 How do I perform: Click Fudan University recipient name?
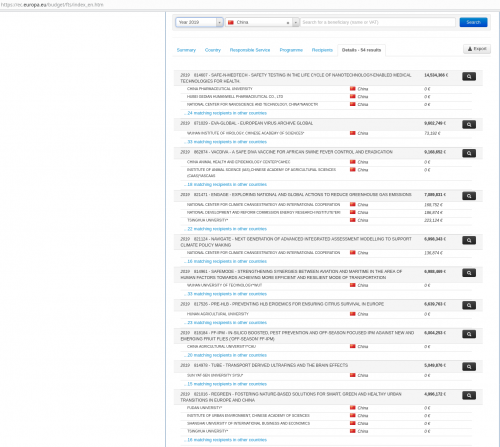click(204, 408)
